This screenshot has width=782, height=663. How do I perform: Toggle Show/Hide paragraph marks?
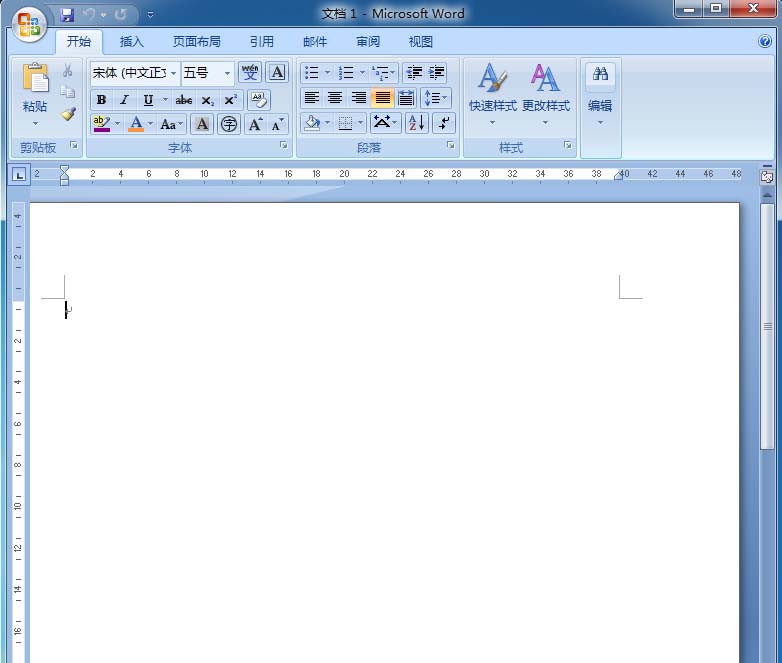click(444, 123)
